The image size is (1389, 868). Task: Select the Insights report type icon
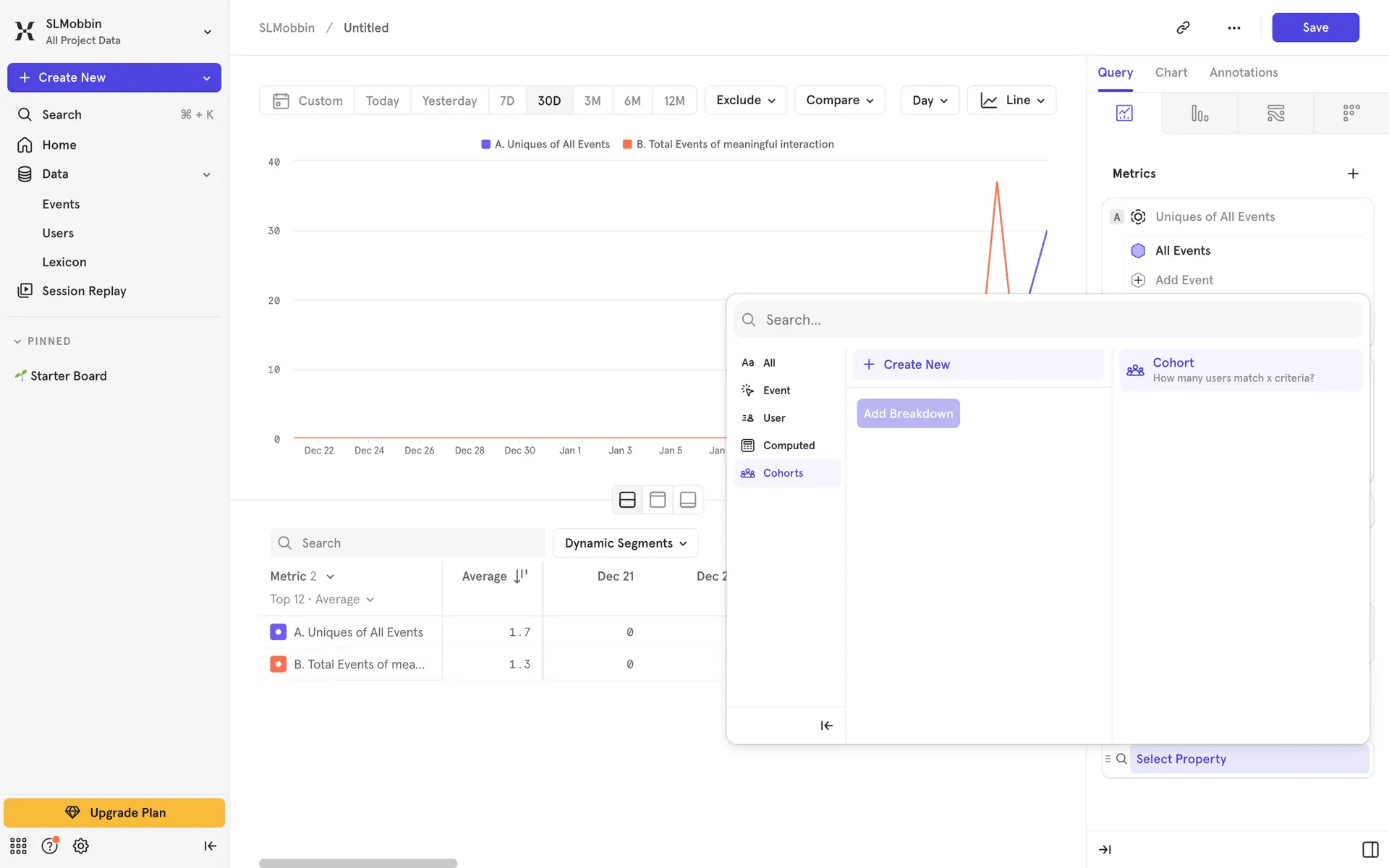click(1124, 113)
